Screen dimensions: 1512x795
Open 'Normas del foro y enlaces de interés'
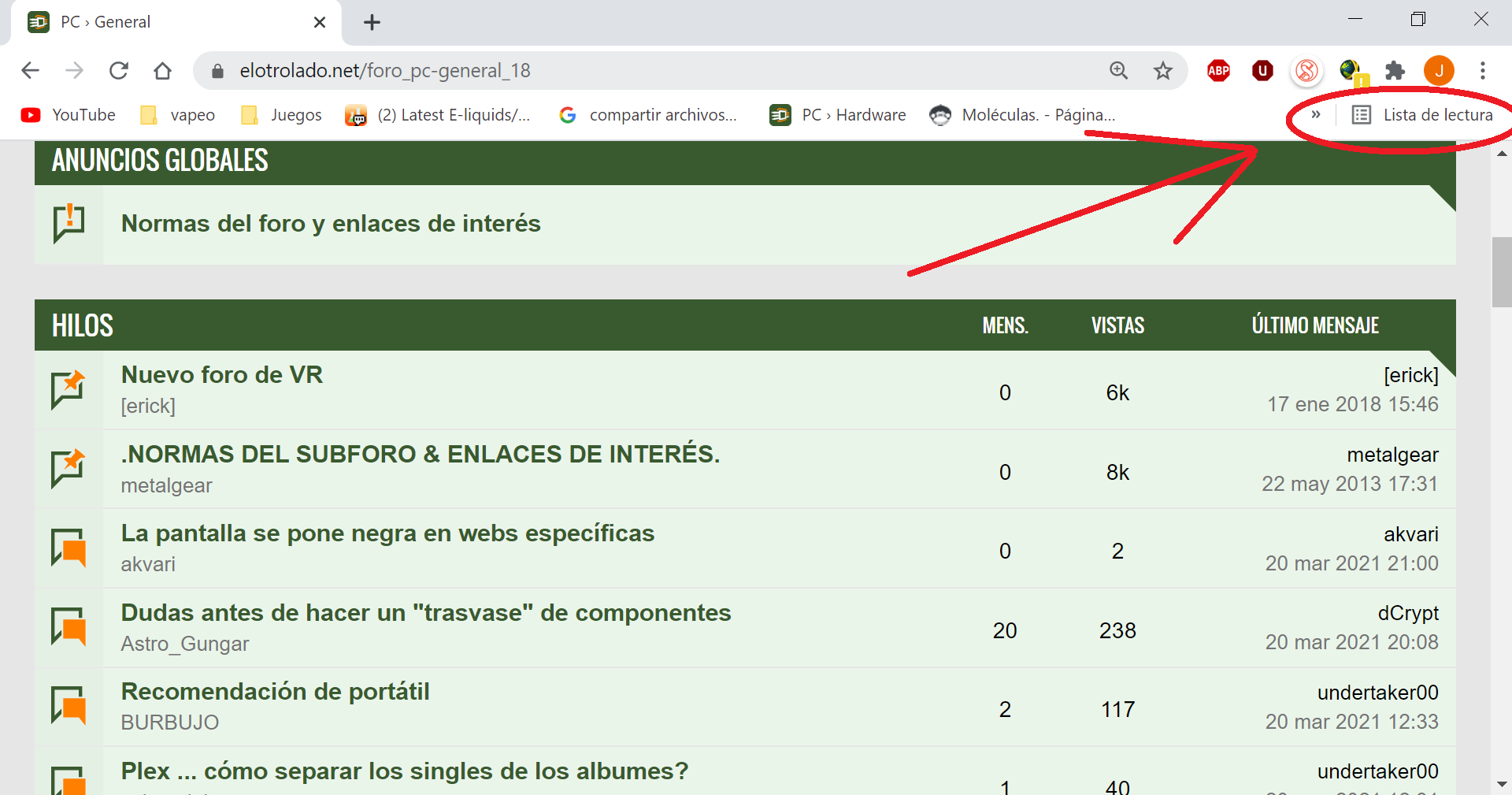(331, 224)
